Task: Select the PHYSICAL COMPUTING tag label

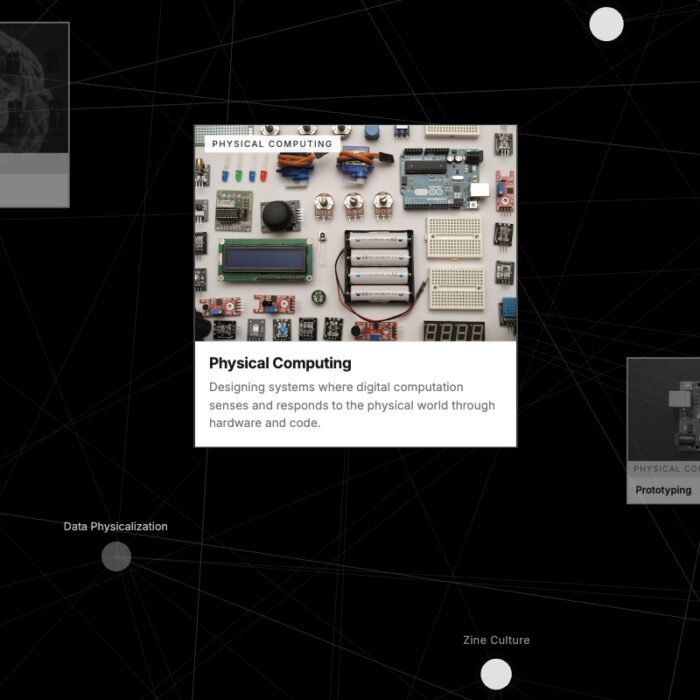Action: pos(272,144)
